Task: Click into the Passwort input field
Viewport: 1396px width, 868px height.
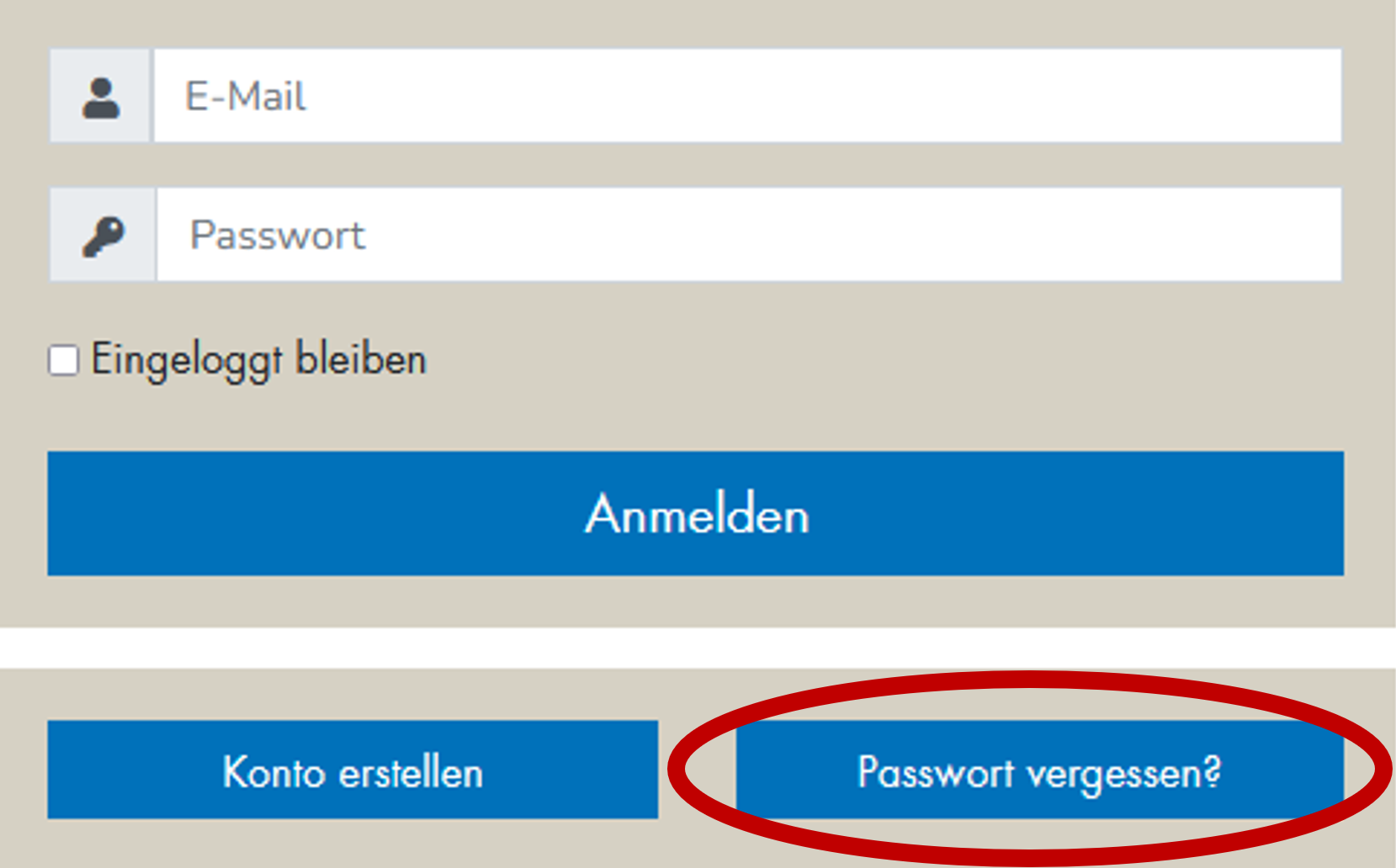Action: [749, 235]
